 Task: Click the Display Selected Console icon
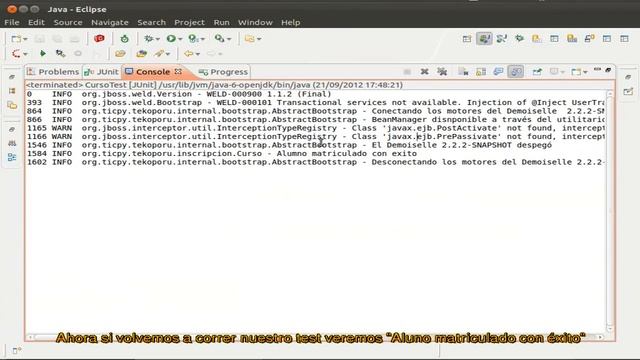pos(554,72)
